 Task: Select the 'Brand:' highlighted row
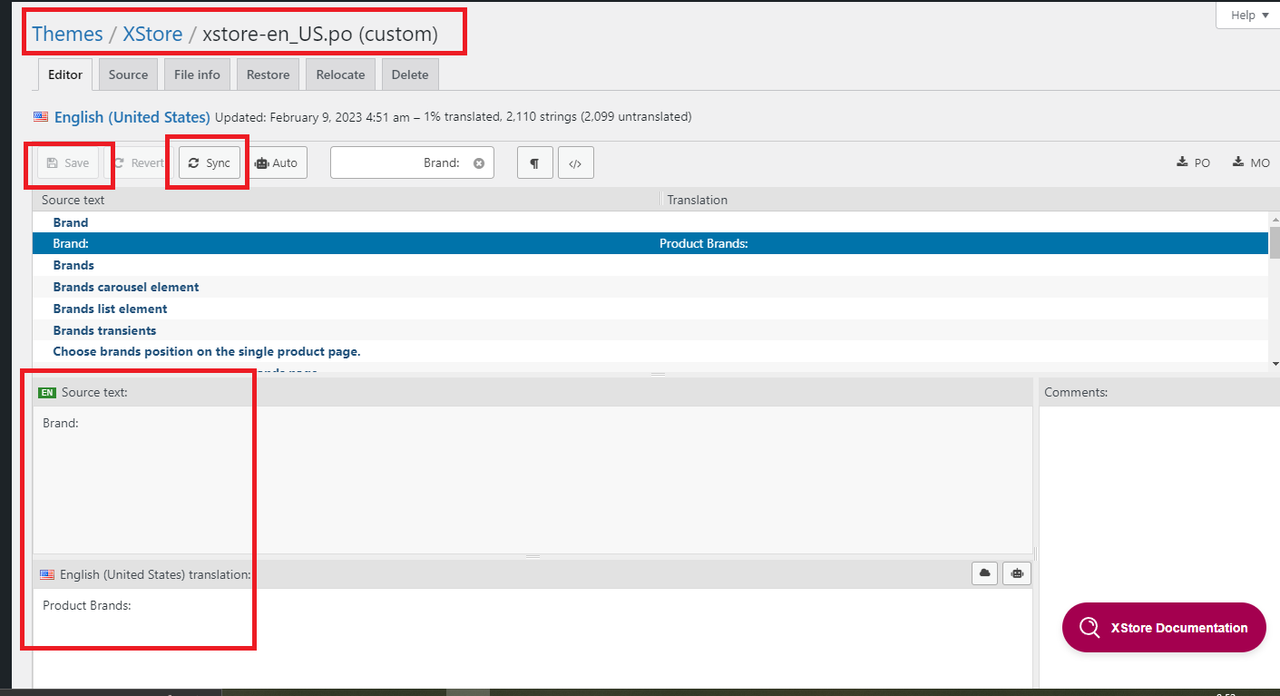click(651, 243)
